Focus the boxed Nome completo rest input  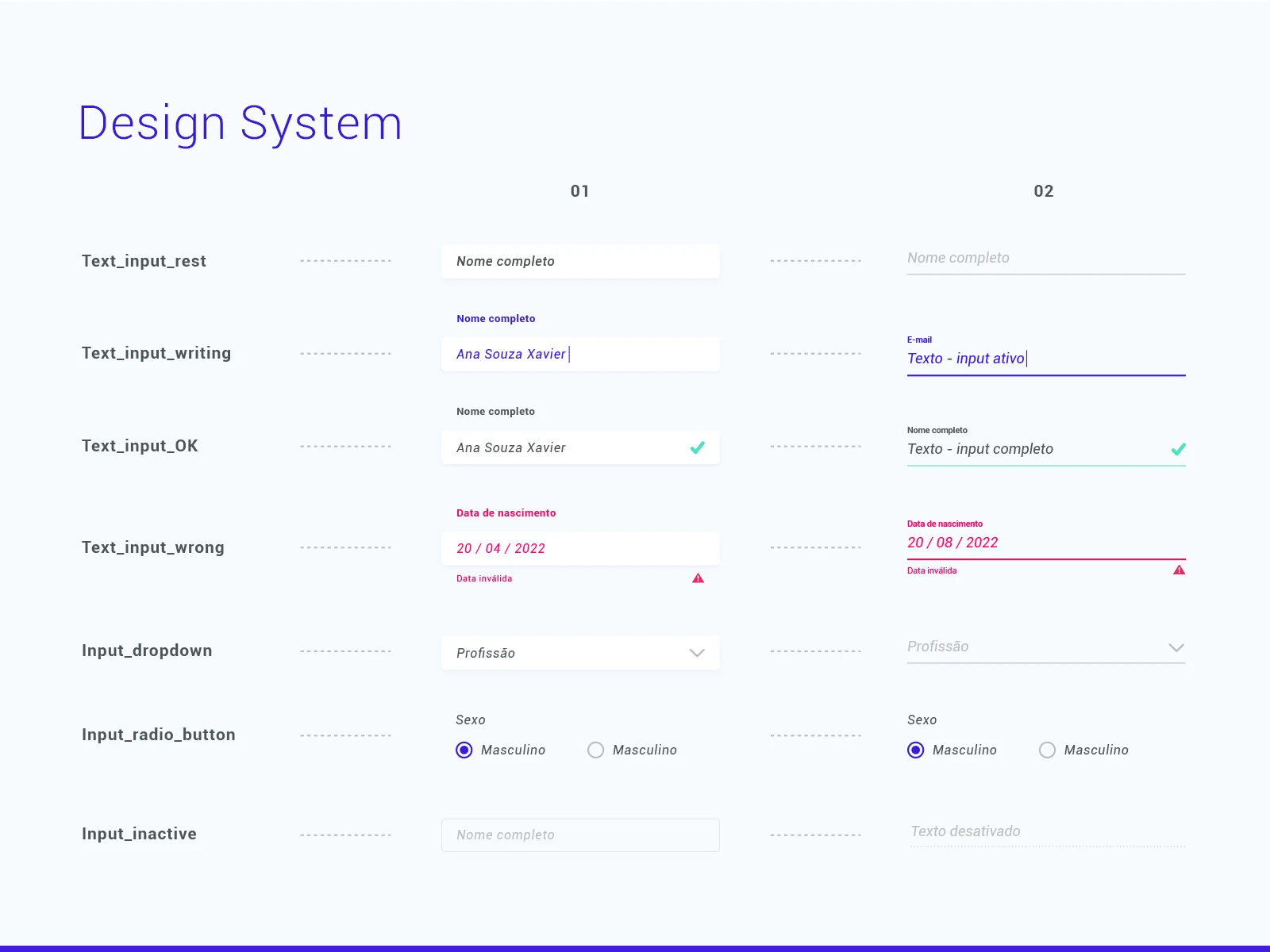[x=580, y=261]
